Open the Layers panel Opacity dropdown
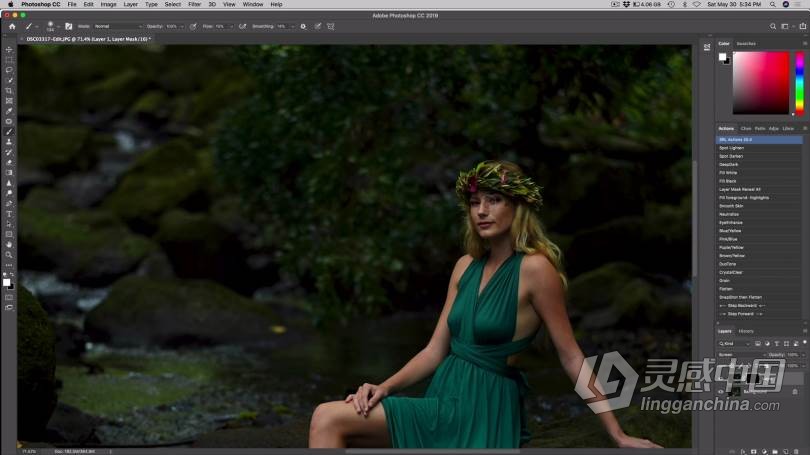Image resolution: width=810 pixels, height=455 pixels. (x=803, y=355)
